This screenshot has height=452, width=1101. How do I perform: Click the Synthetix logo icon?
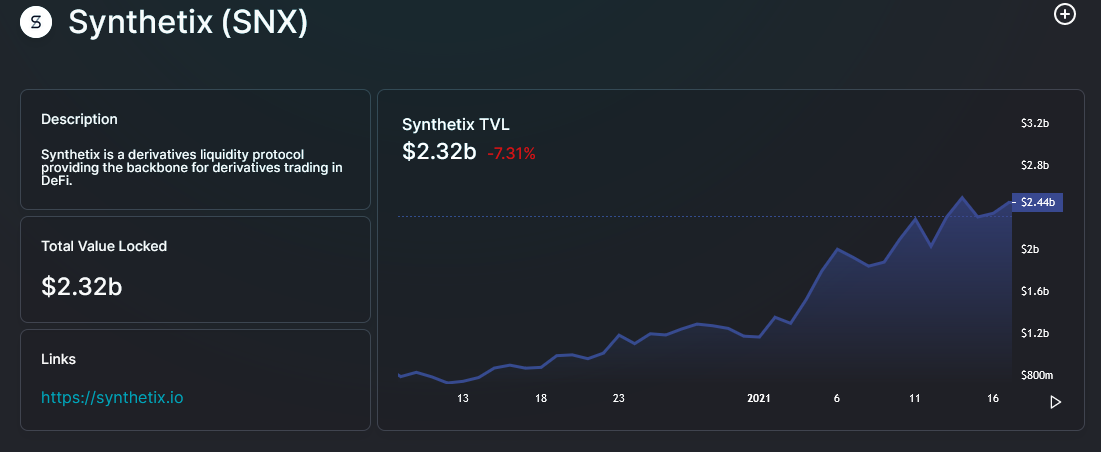[x=37, y=23]
